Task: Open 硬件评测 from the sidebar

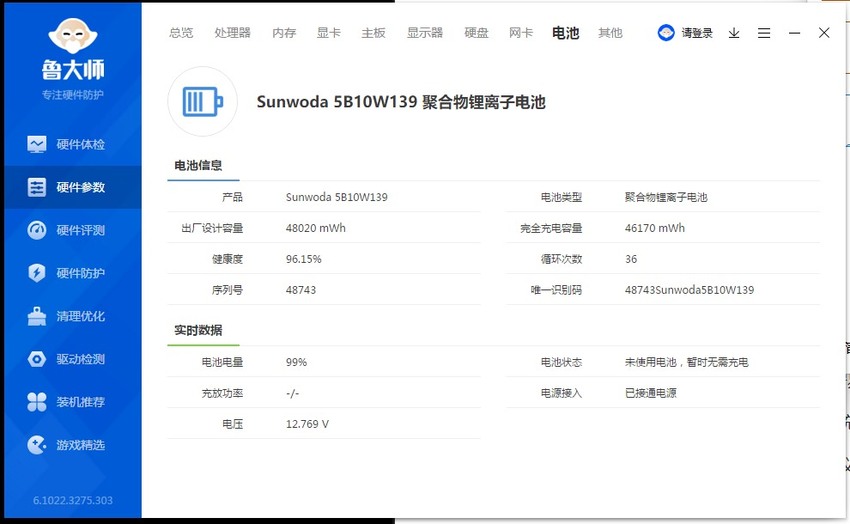Action: click(81, 230)
